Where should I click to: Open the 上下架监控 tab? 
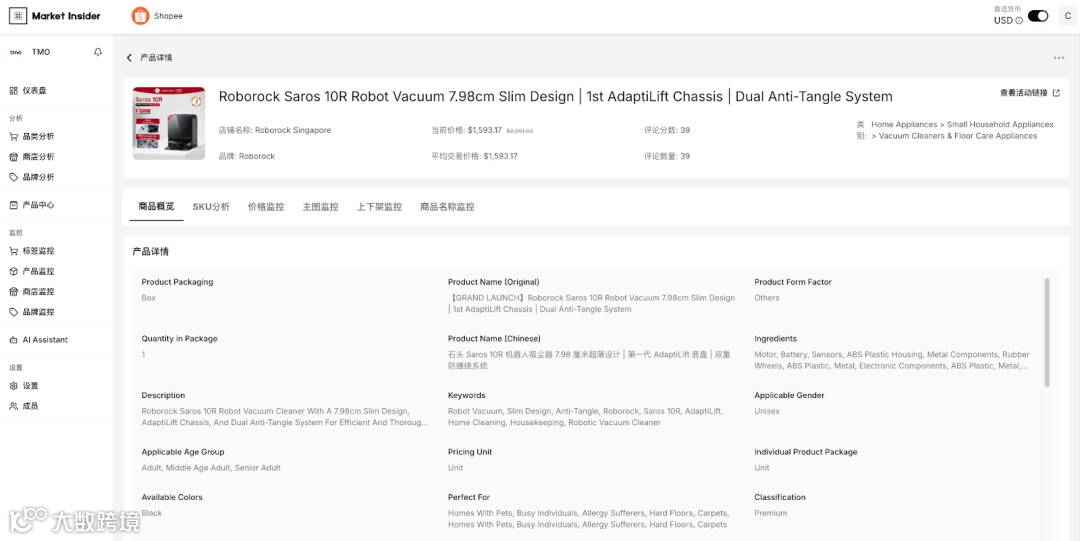click(x=379, y=207)
